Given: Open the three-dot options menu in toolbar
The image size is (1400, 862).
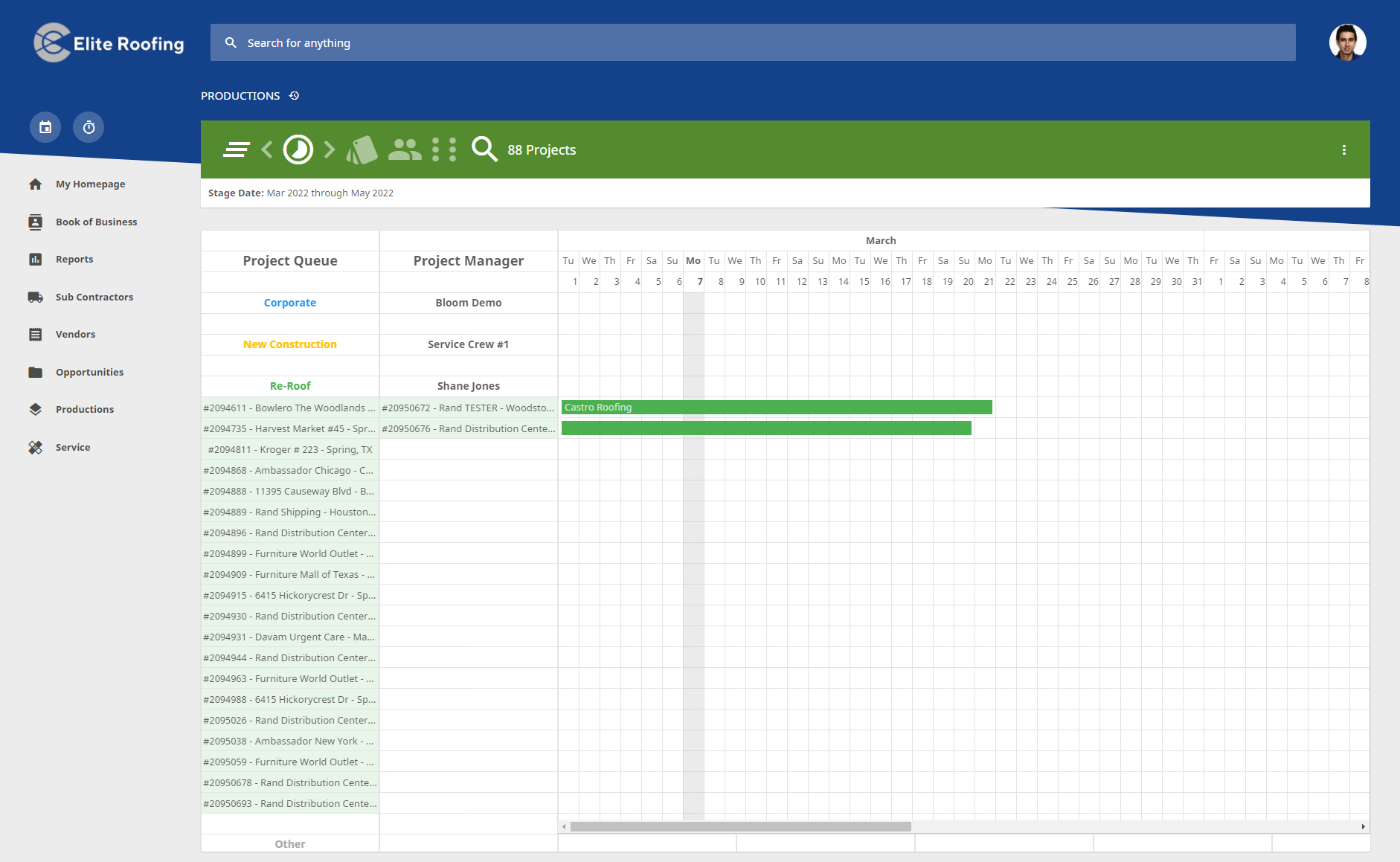Looking at the screenshot, I should pos(1344,149).
